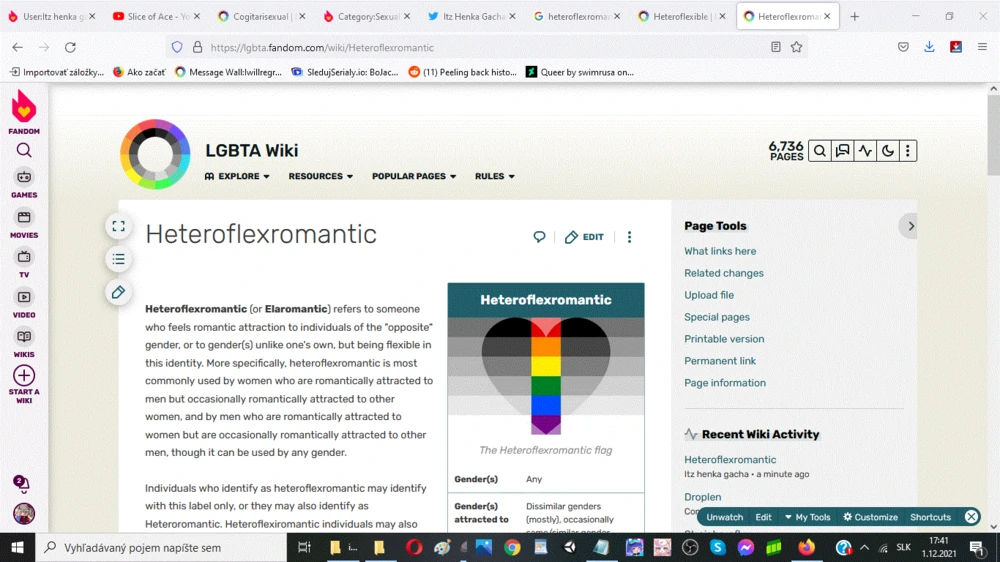Click the EDIT button on article

[584, 237]
